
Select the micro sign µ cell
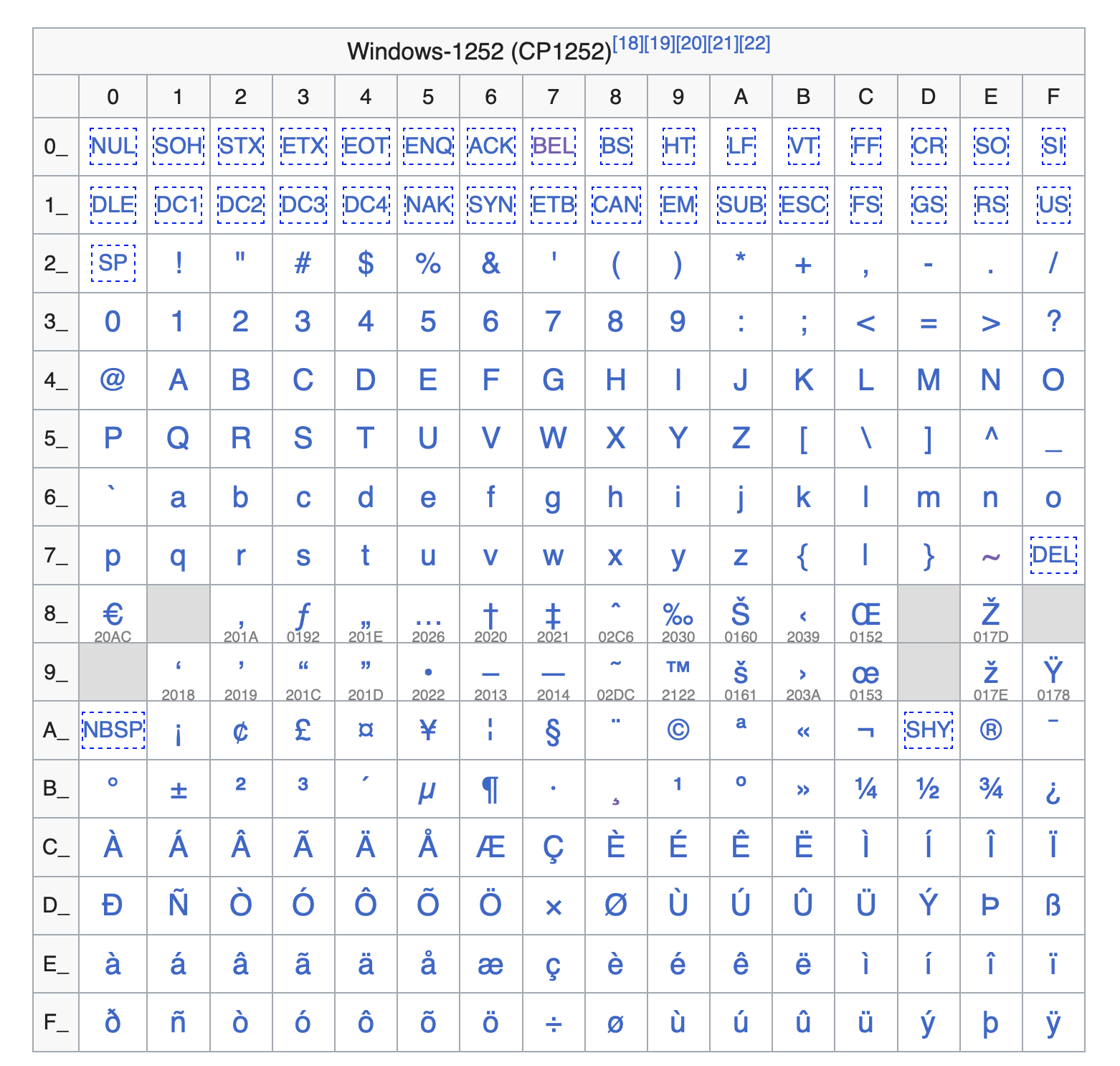point(428,789)
